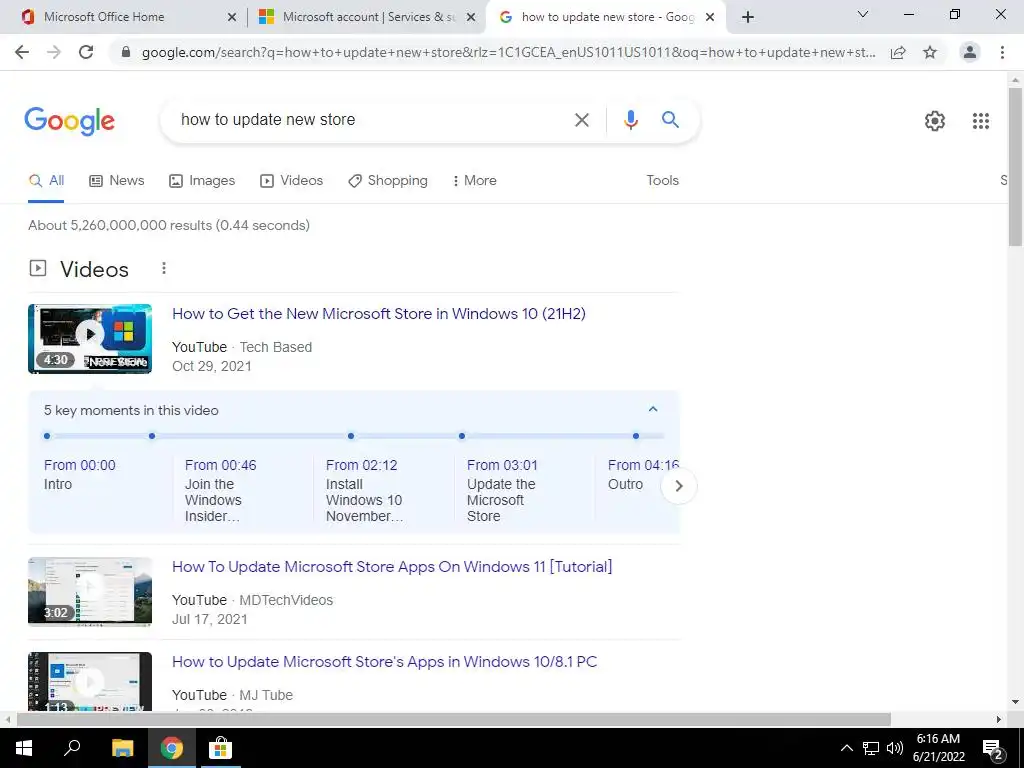Jump to the From 00:00 Intro moment
1024x768 pixels.
80,475
